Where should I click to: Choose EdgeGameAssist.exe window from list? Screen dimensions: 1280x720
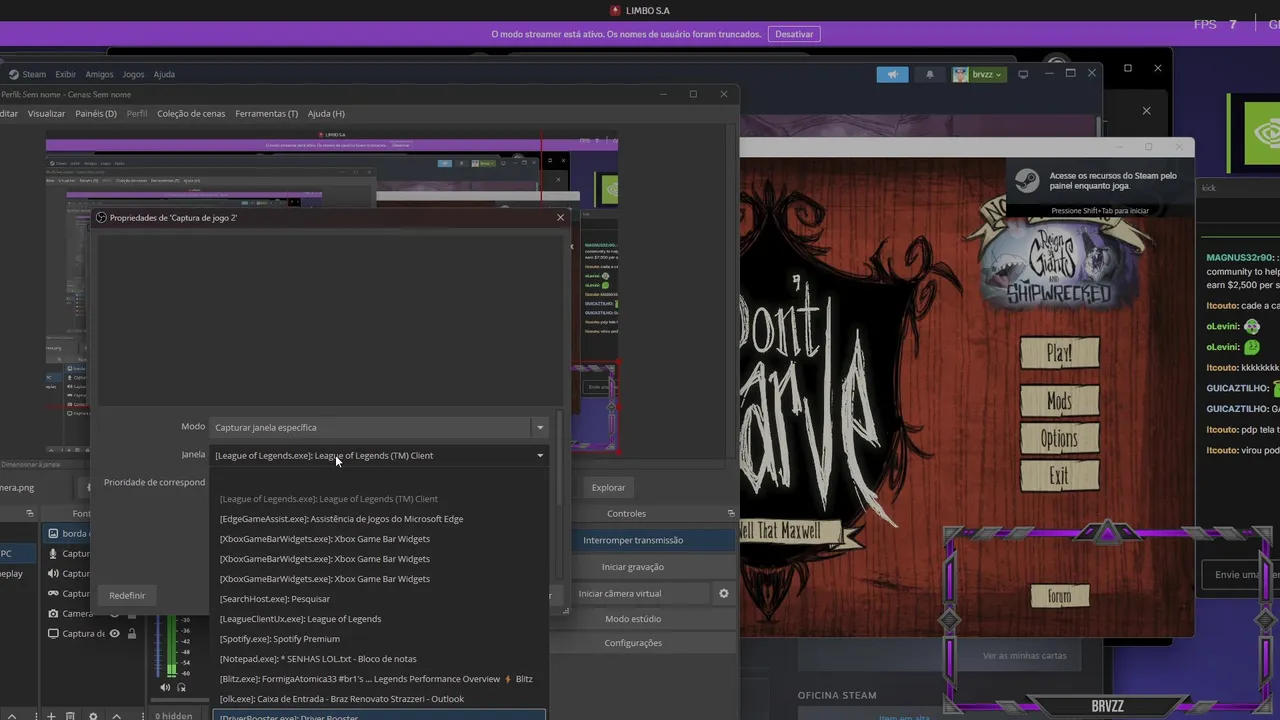(380, 519)
